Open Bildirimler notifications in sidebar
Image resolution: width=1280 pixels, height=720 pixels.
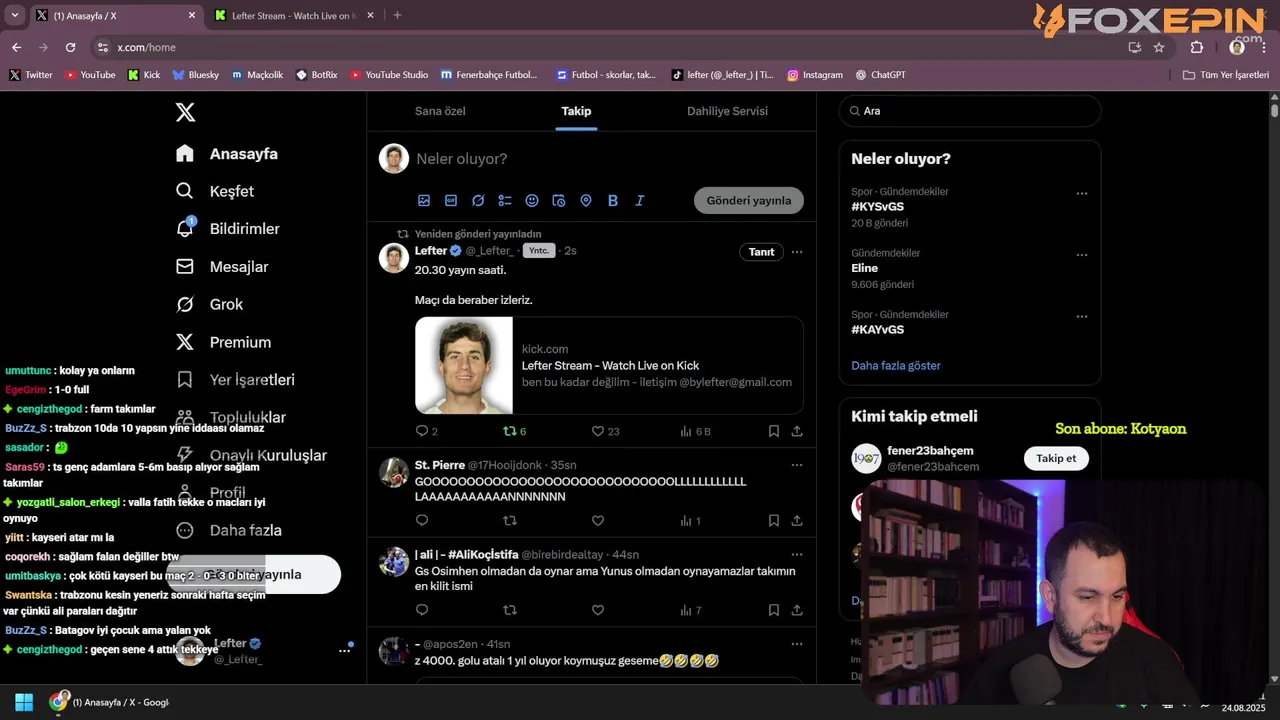[228, 229]
